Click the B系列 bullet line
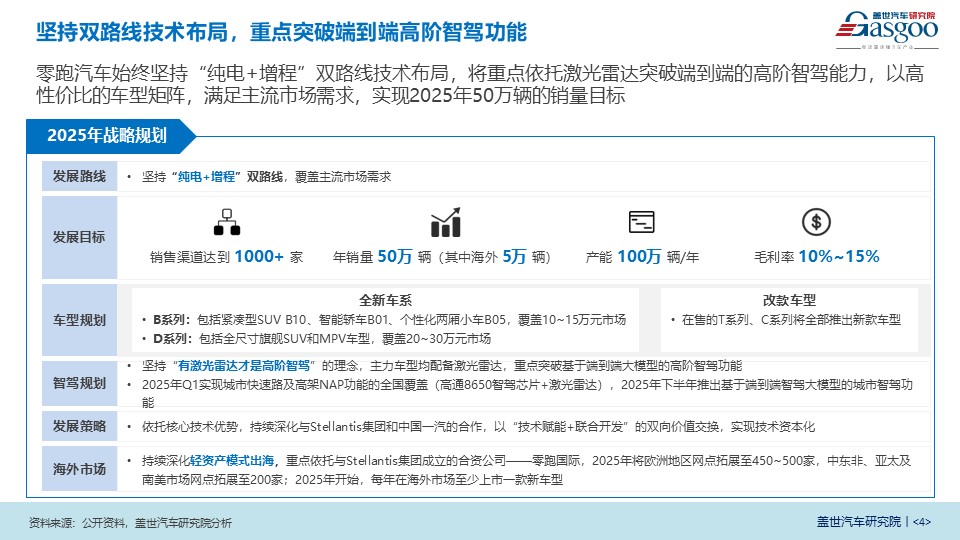The width and height of the screenshot is (960, 540). (384, 320)
